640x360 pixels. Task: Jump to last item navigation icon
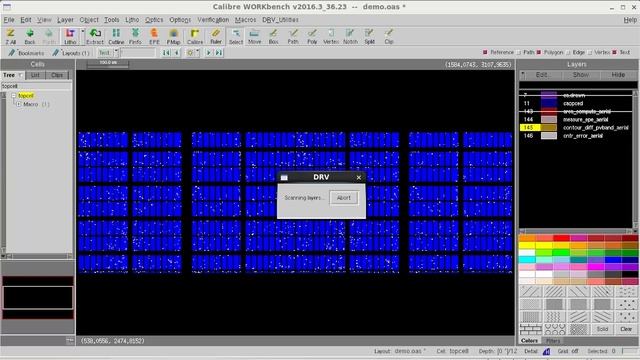pyautogui.click(x=219, y=53)
